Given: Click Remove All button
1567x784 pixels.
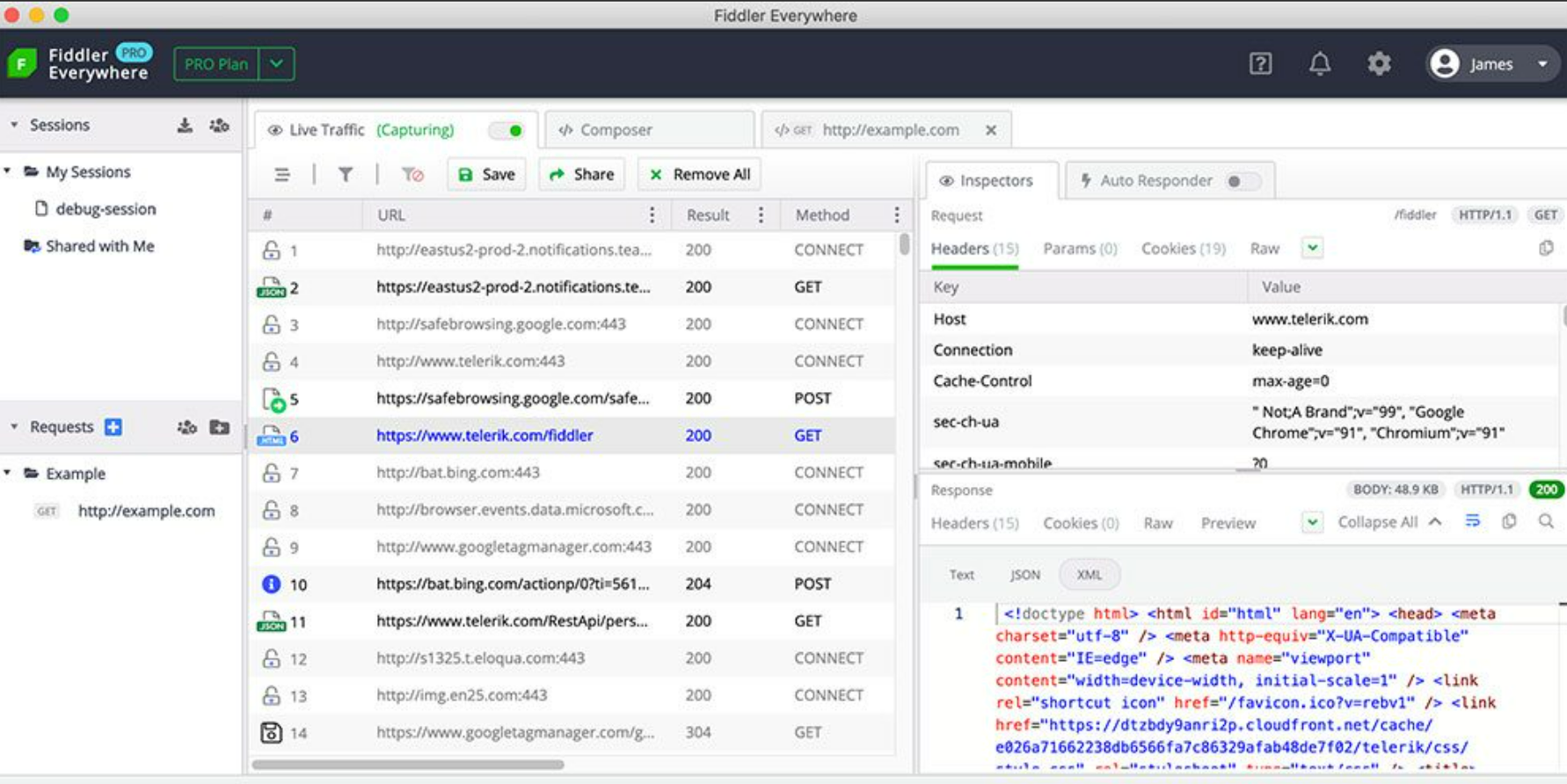Looking at the screenshot, I should [700, 174].
